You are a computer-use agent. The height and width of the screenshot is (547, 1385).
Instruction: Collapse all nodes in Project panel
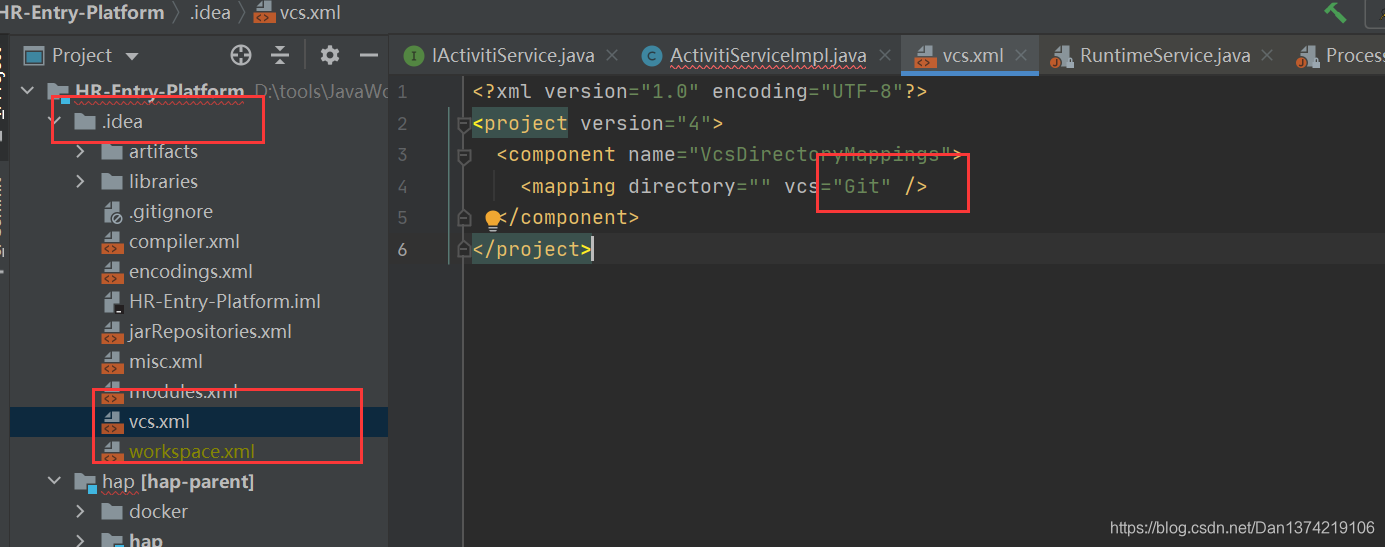[x=281, y=55]
